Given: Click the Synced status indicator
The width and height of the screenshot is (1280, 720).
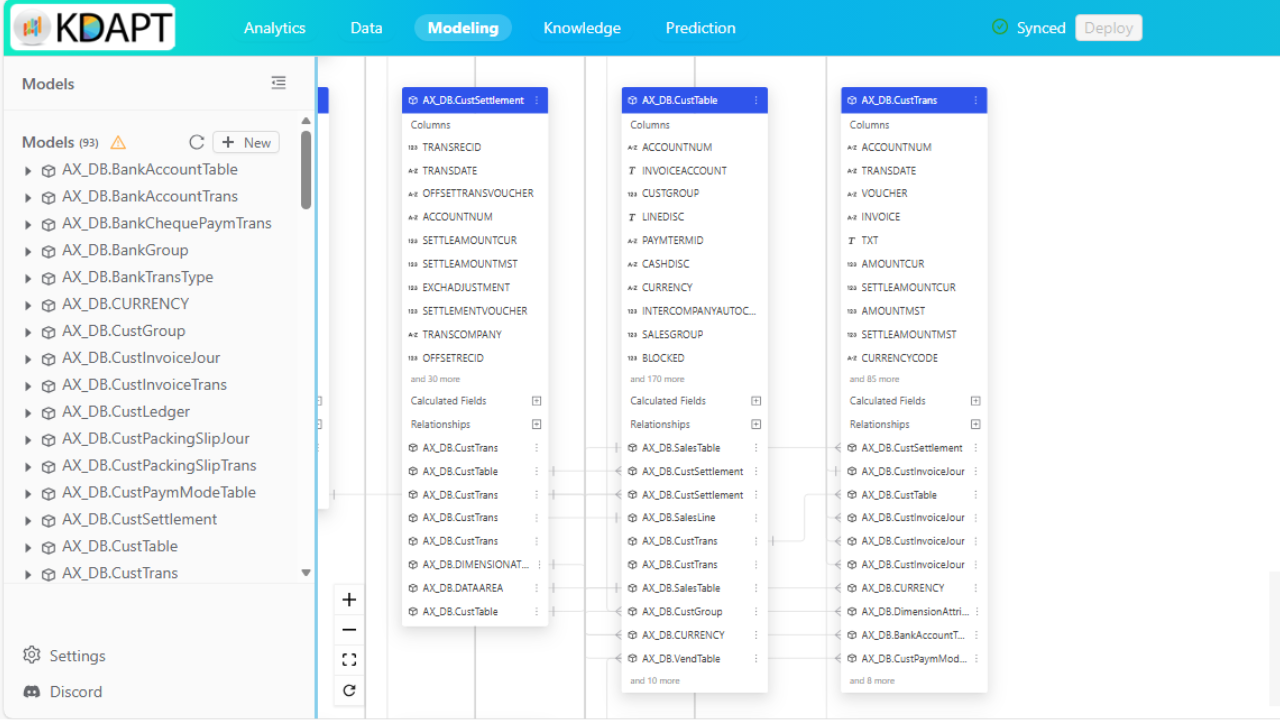Looking at the screenshot, I should [1028, 28].
